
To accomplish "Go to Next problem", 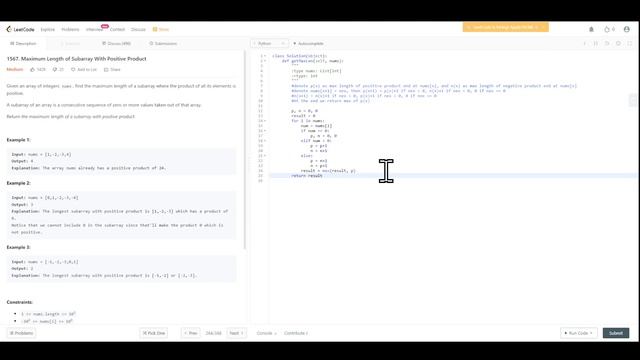I will tap(236, 333).
